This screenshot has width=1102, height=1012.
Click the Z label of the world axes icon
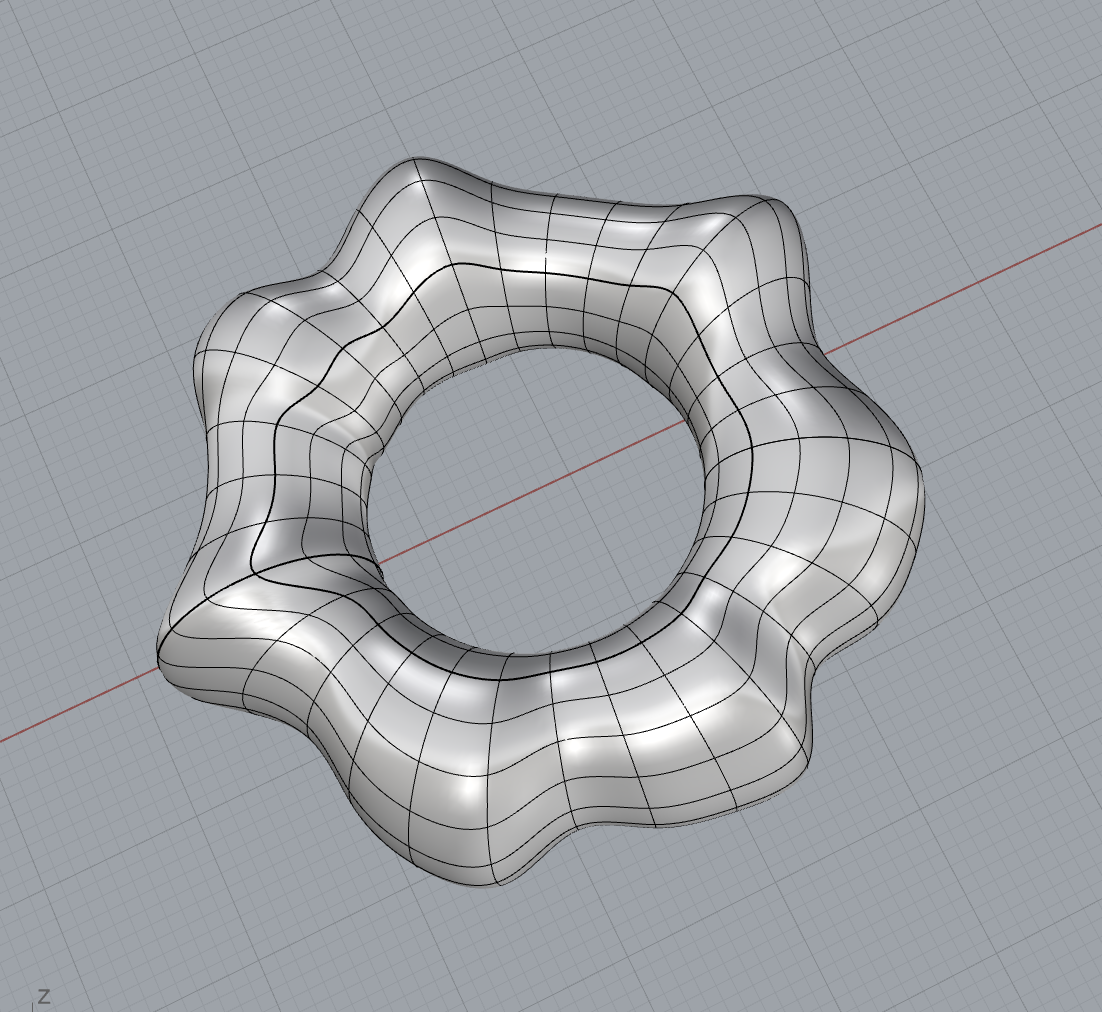[x=44, y=996]
